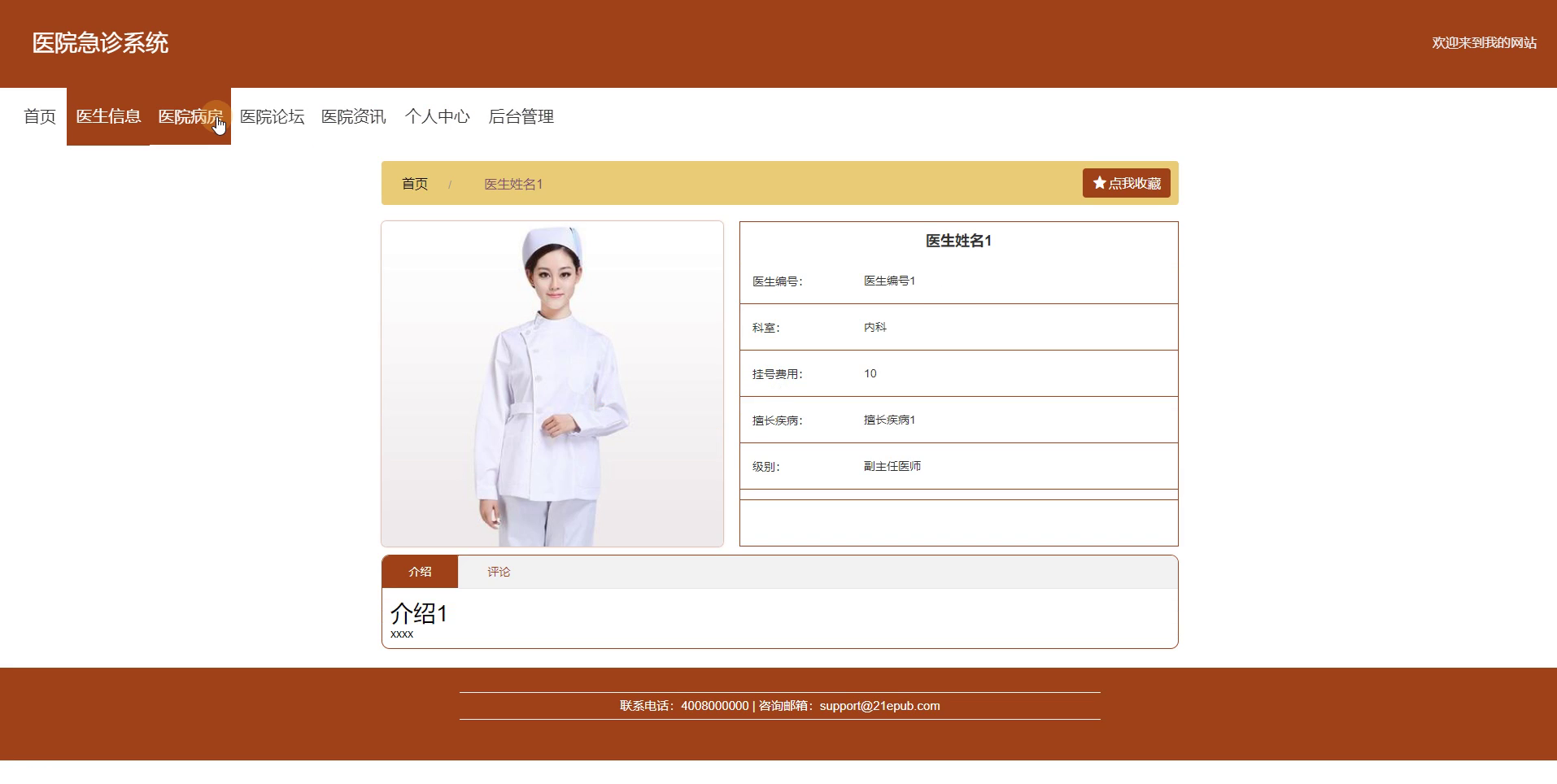This screenshot has width=1557, height=784.
Task: Click the star icon in 点我收藏 button
Action: click(x=1099, y=183)
